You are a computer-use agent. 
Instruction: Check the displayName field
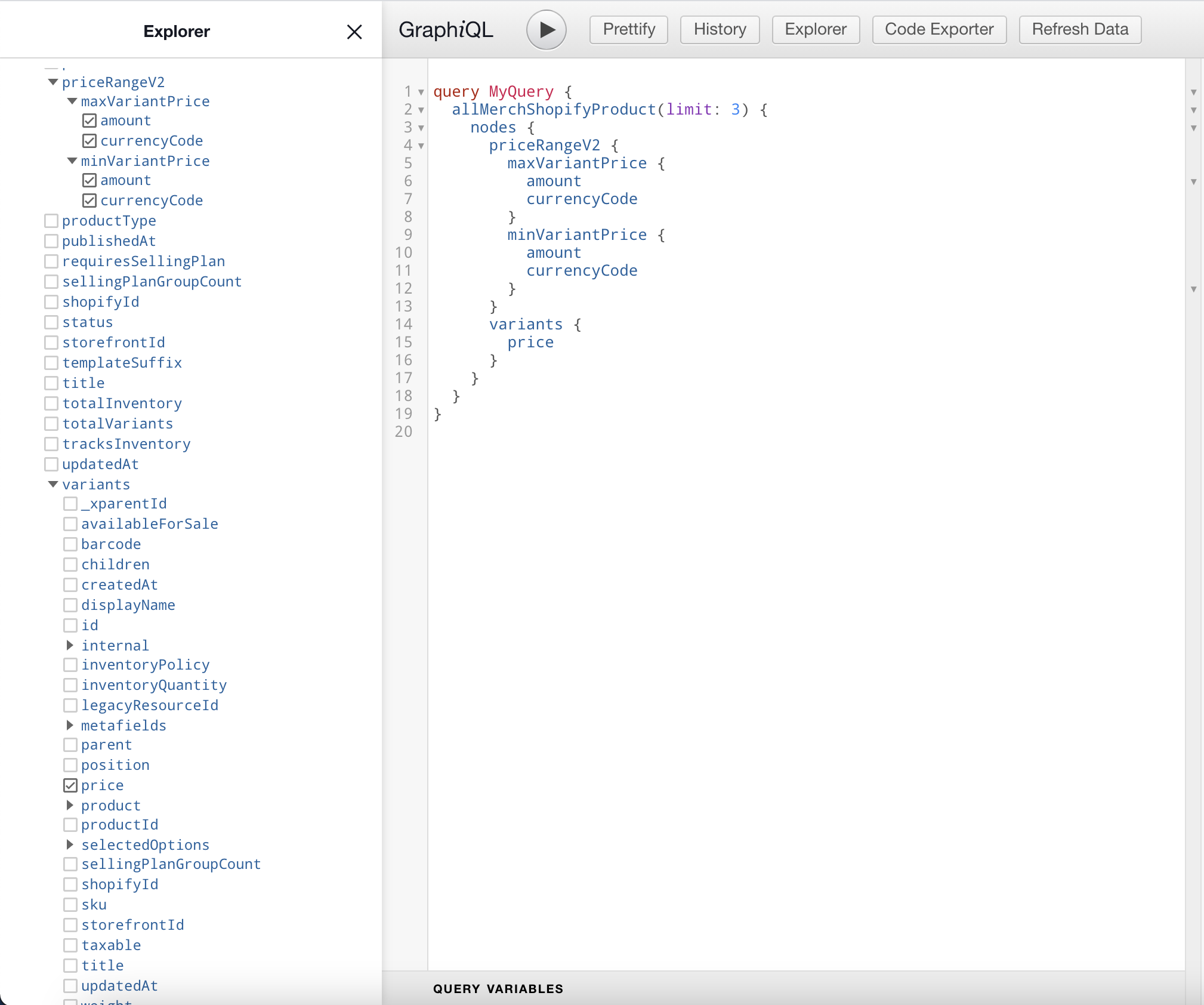70,605
